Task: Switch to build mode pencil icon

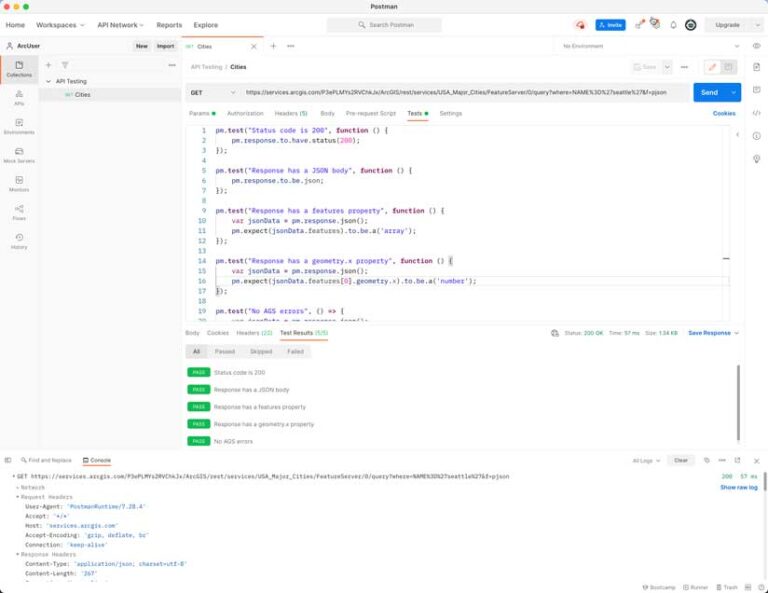Action: click(x=712, y=67)
